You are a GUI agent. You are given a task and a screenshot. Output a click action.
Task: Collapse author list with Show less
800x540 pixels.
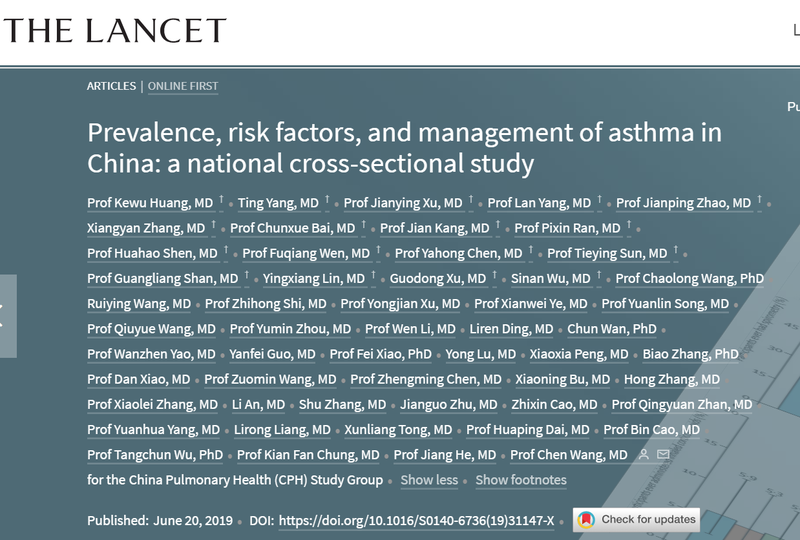pyautogui.click(x=429, y=480)
